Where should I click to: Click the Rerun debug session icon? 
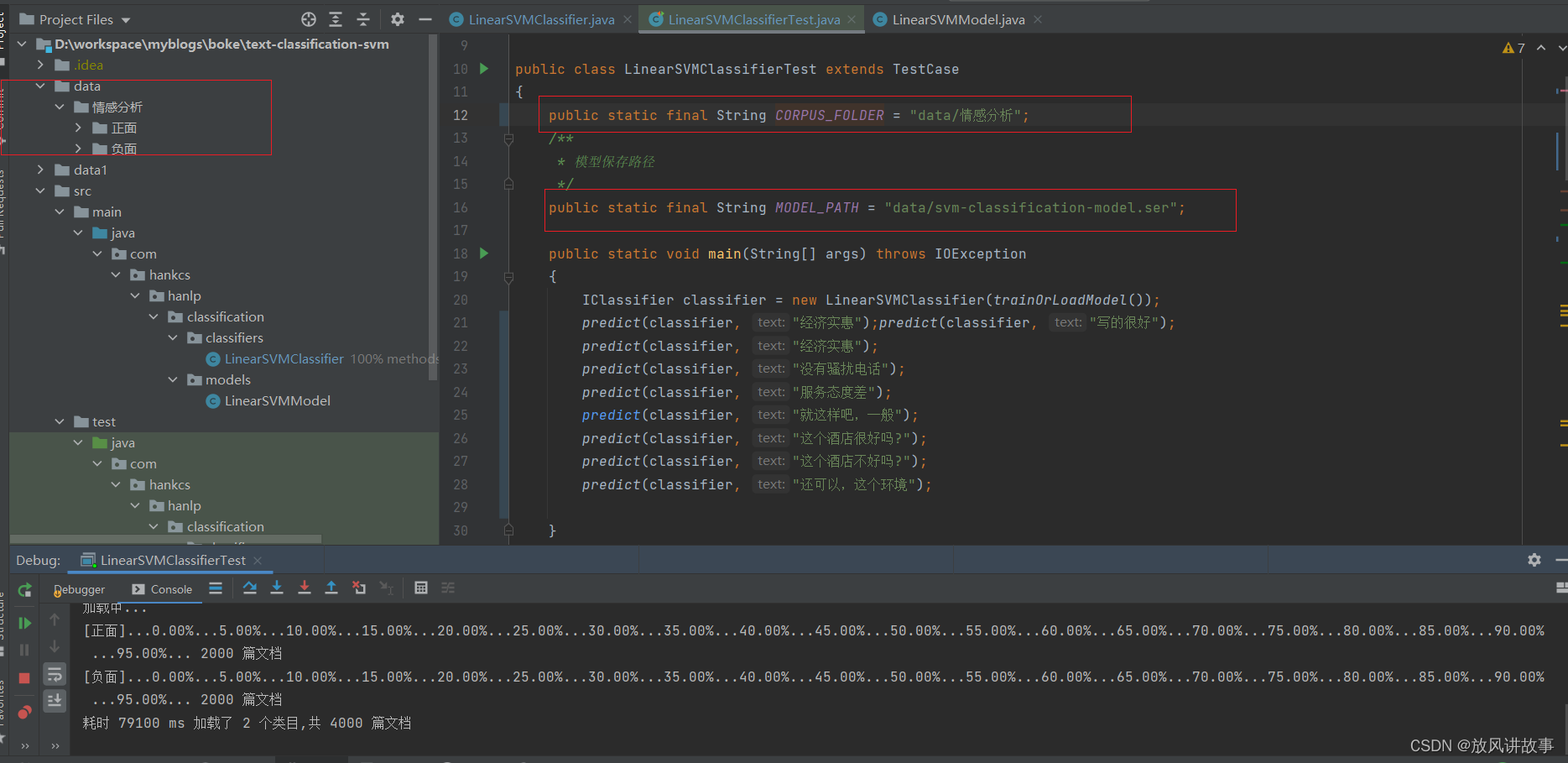(24, 590)
